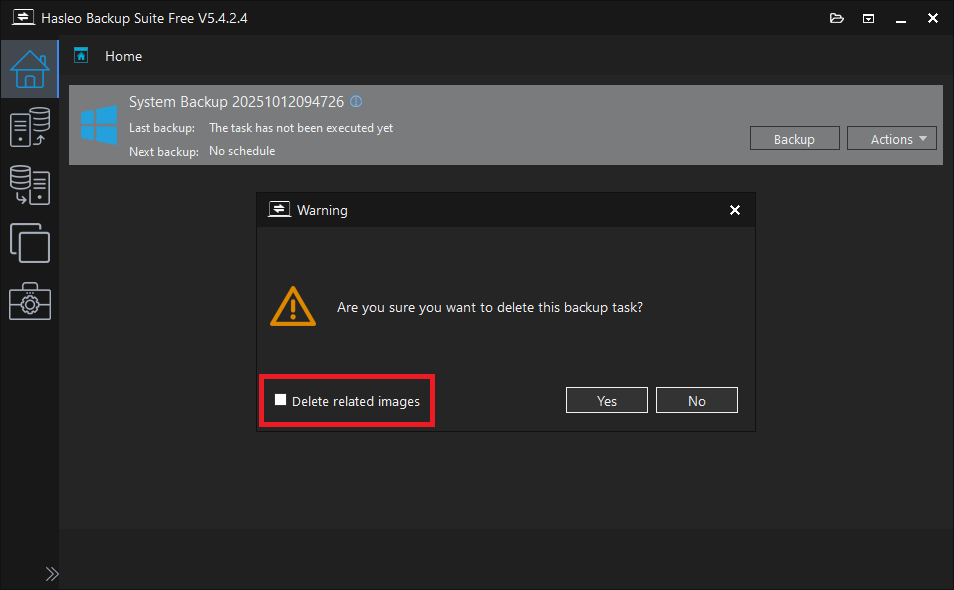The width and height of the screenshot is (954, 590).
Task: Cancel deletion with No button
Action: pos(697,400)
